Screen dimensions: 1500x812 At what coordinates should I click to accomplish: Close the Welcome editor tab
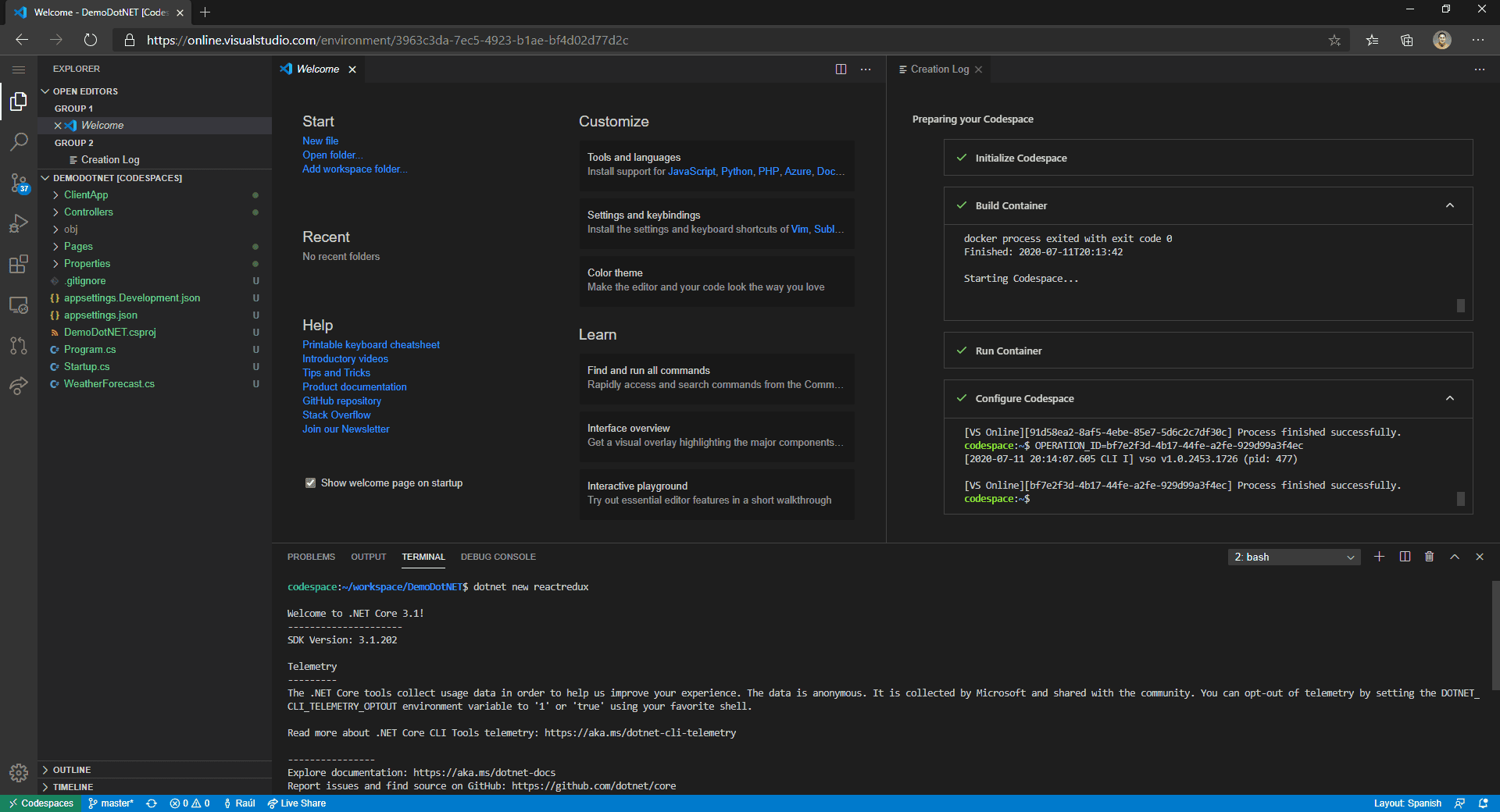[352, 69]
